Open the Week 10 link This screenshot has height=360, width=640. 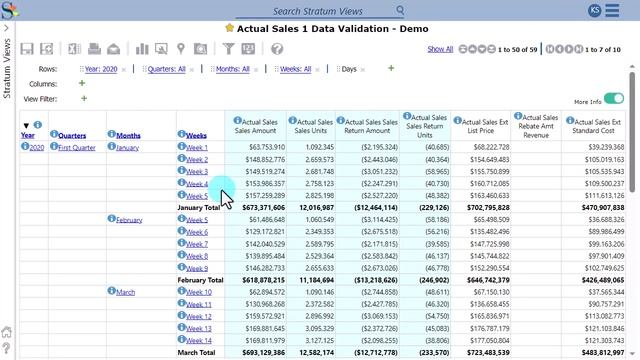[199, 292]
